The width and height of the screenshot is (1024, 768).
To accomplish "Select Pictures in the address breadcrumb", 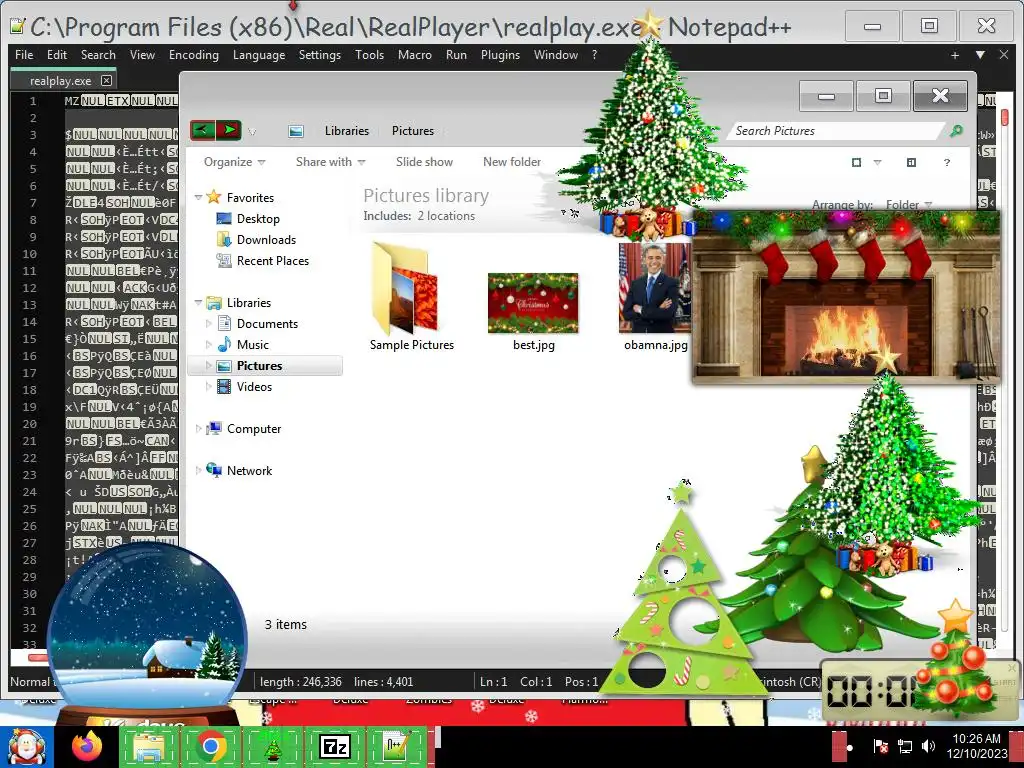I will 413,131.
